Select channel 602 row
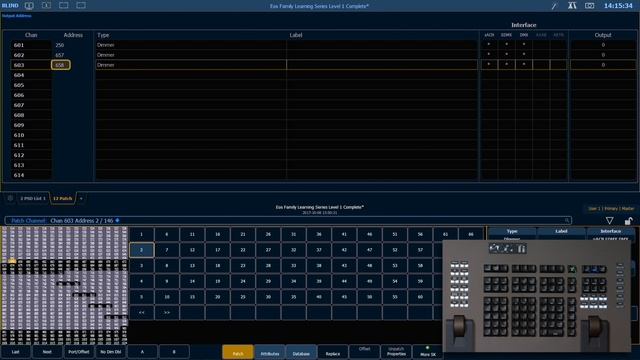Image resolution: width=640 pixels, height=360 pixels. point(322,55)
